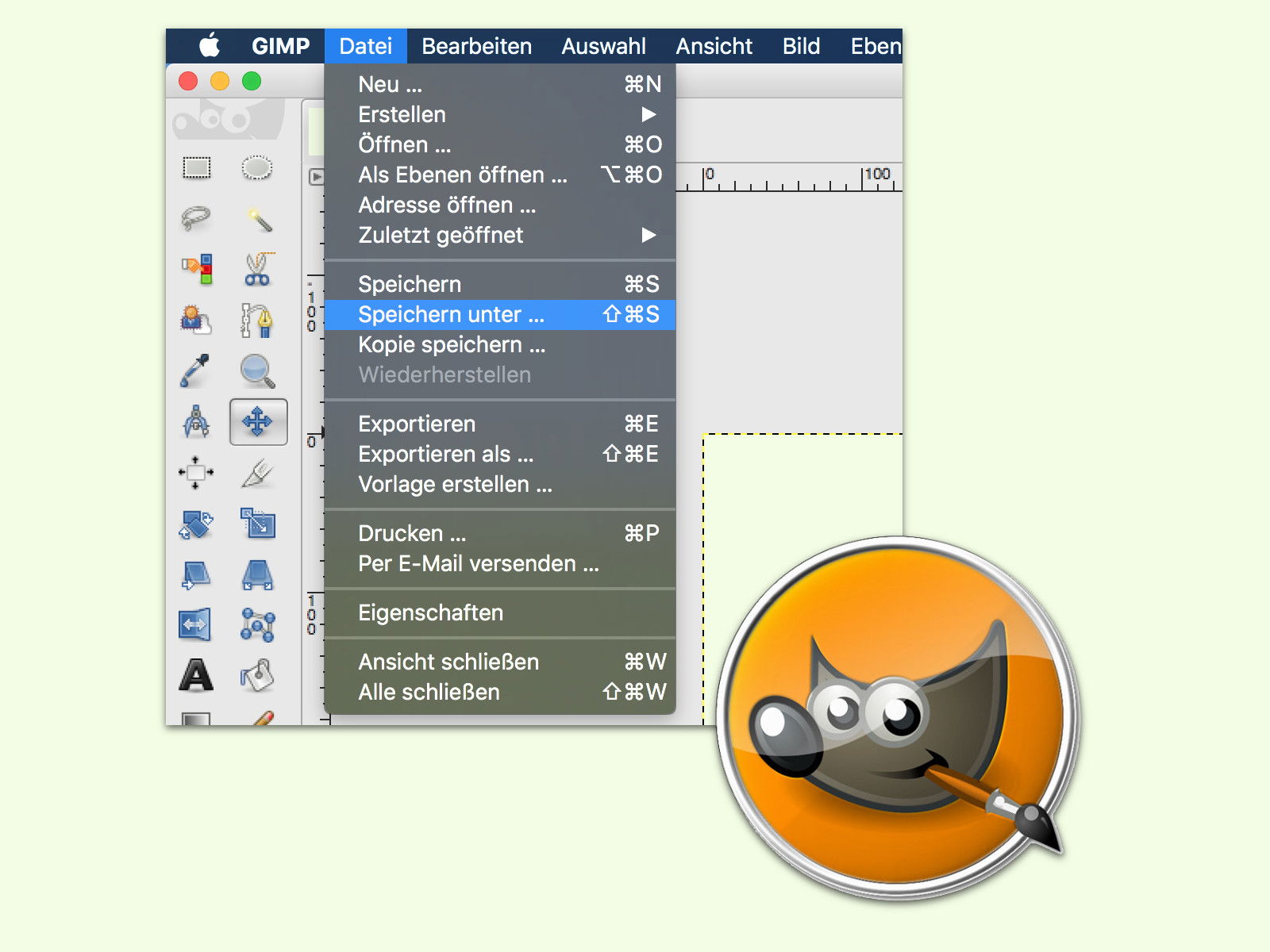The width and height of the screenshot is (1270, 952).
Task: Select the Paths tool
Action: point(258,320)
